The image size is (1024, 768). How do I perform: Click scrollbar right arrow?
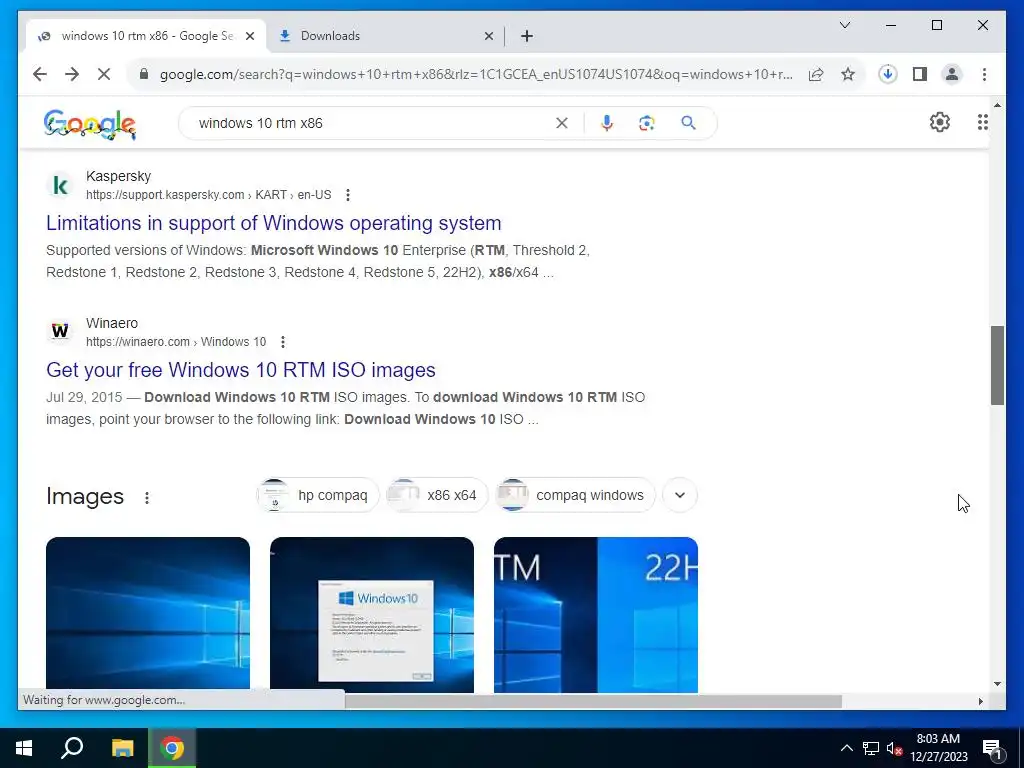coord(980,701)
